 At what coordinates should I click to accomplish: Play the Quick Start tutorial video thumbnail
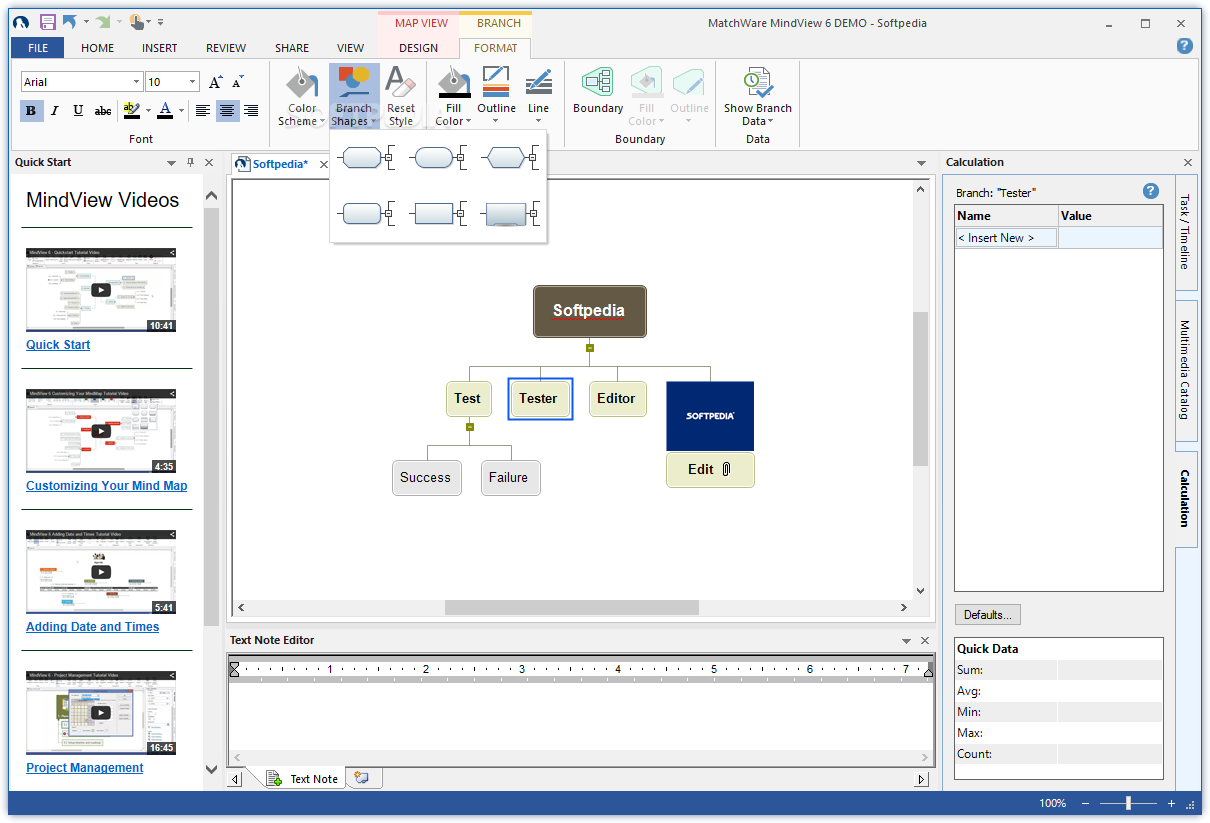click(x=101, y=290)
